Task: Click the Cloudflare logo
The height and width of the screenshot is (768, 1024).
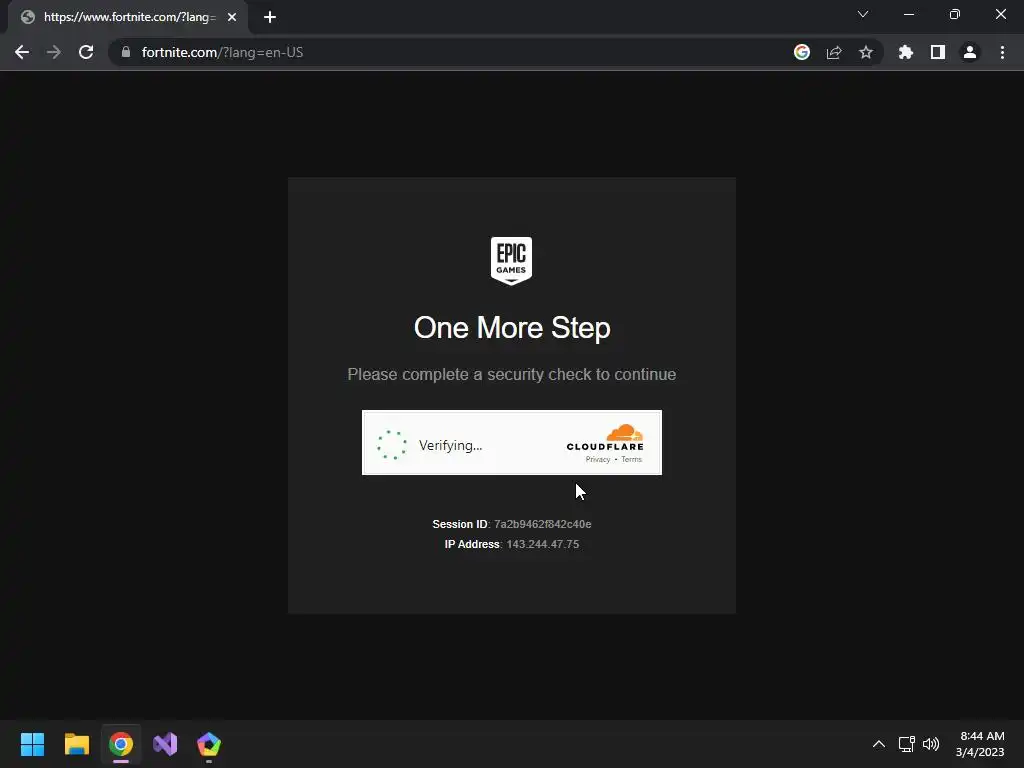Action: pos(605,438)
